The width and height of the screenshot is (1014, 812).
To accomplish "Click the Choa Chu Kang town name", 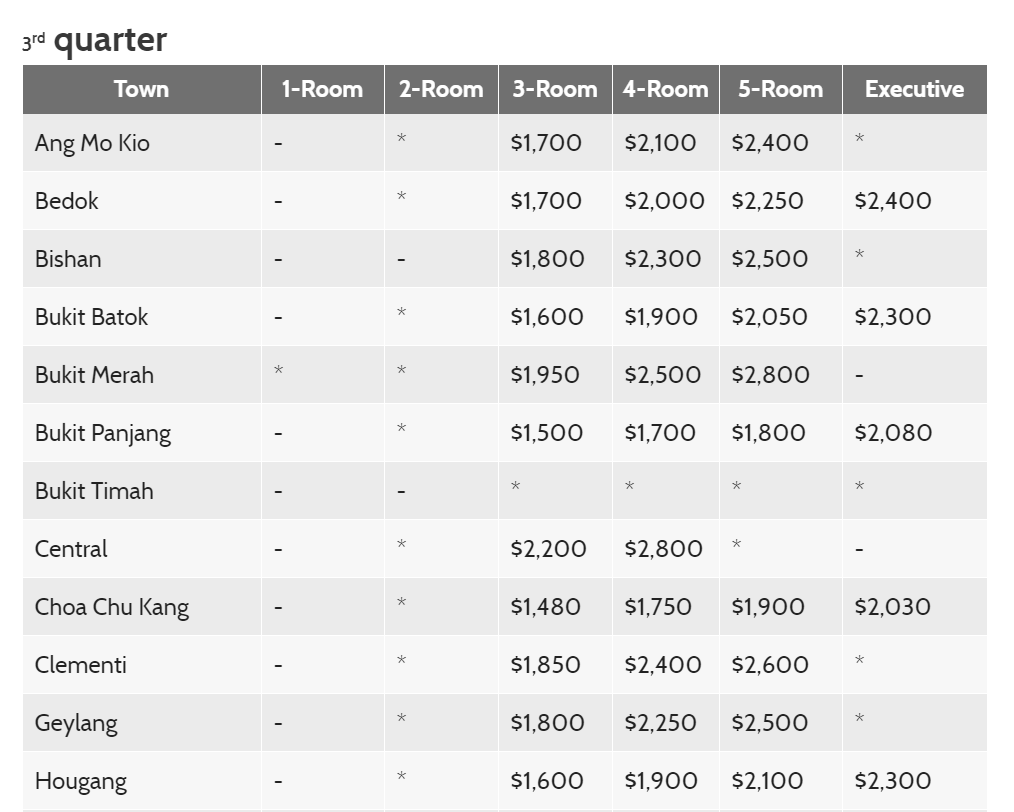I will (x=112, y=607).
